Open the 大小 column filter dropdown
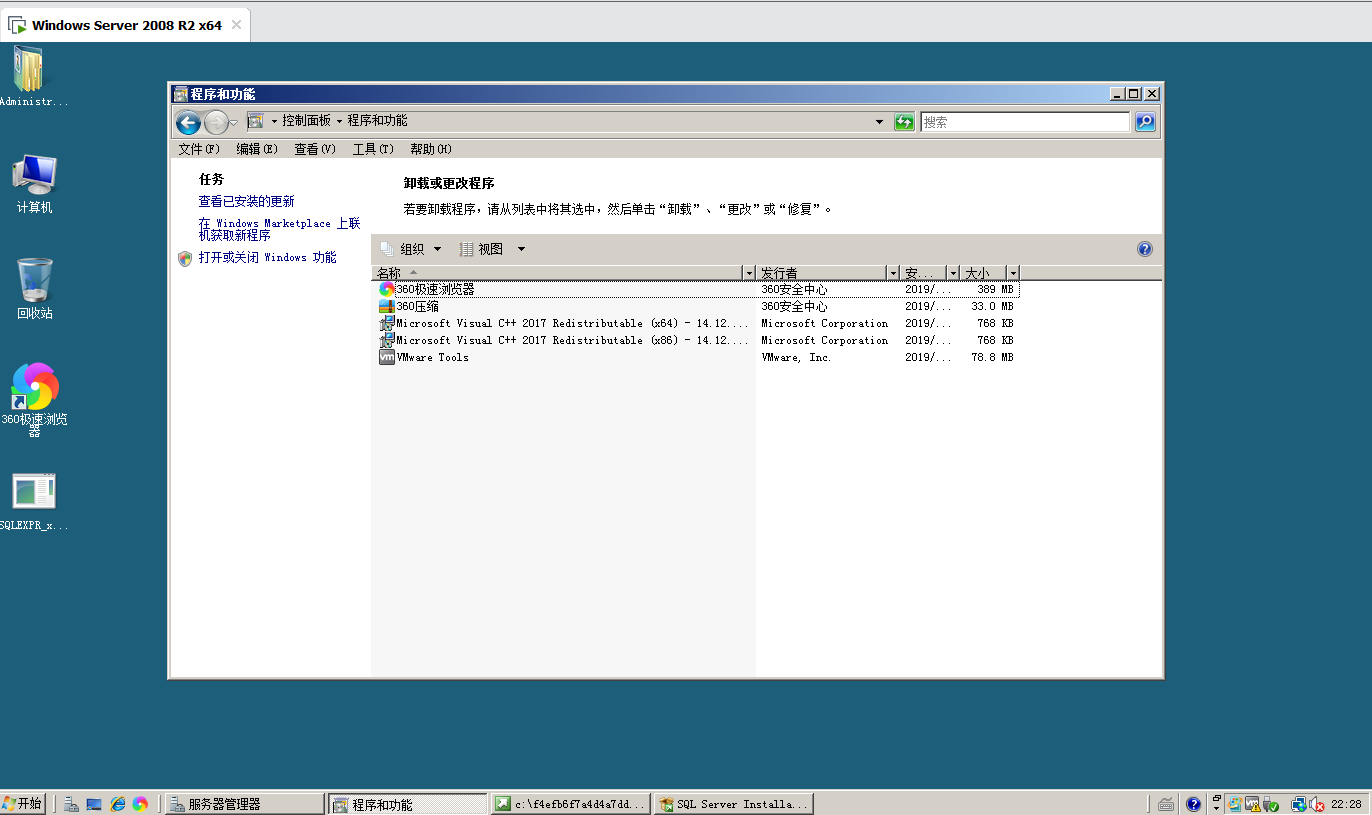The width and height of the screenshot is (1372, 815). pos(1013,273)
